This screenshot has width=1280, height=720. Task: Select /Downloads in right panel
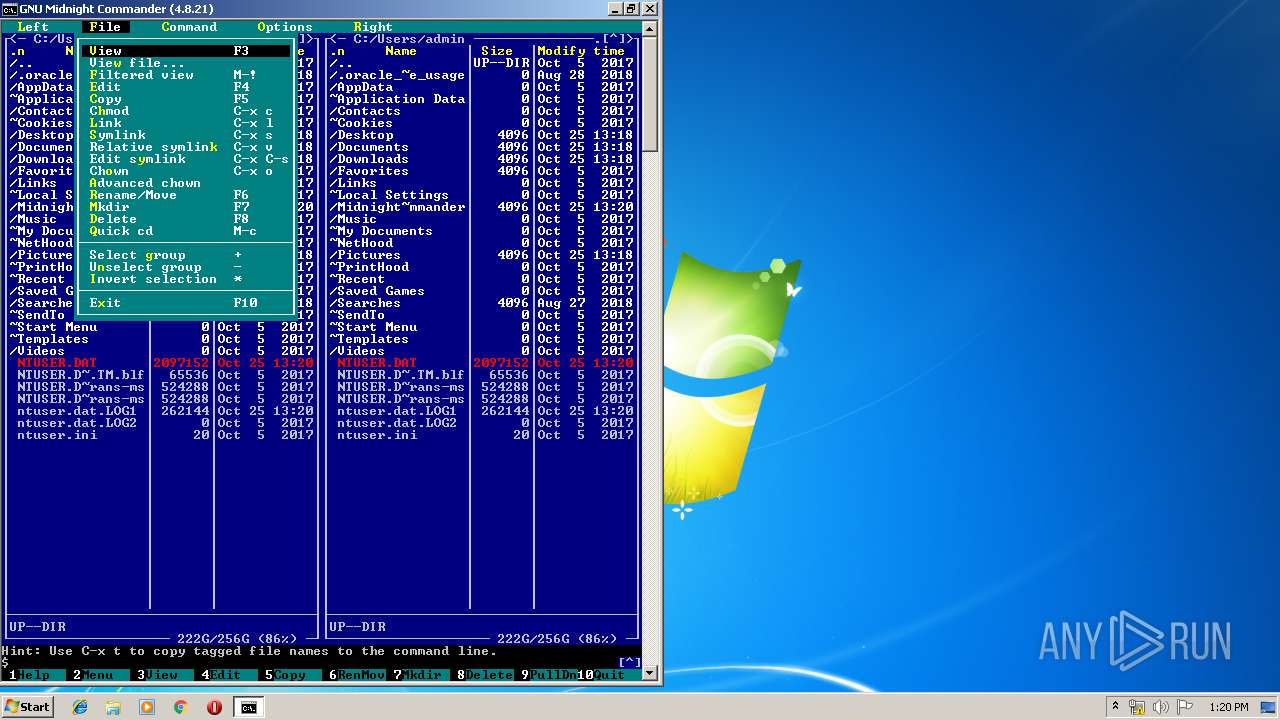coord(481,159)
